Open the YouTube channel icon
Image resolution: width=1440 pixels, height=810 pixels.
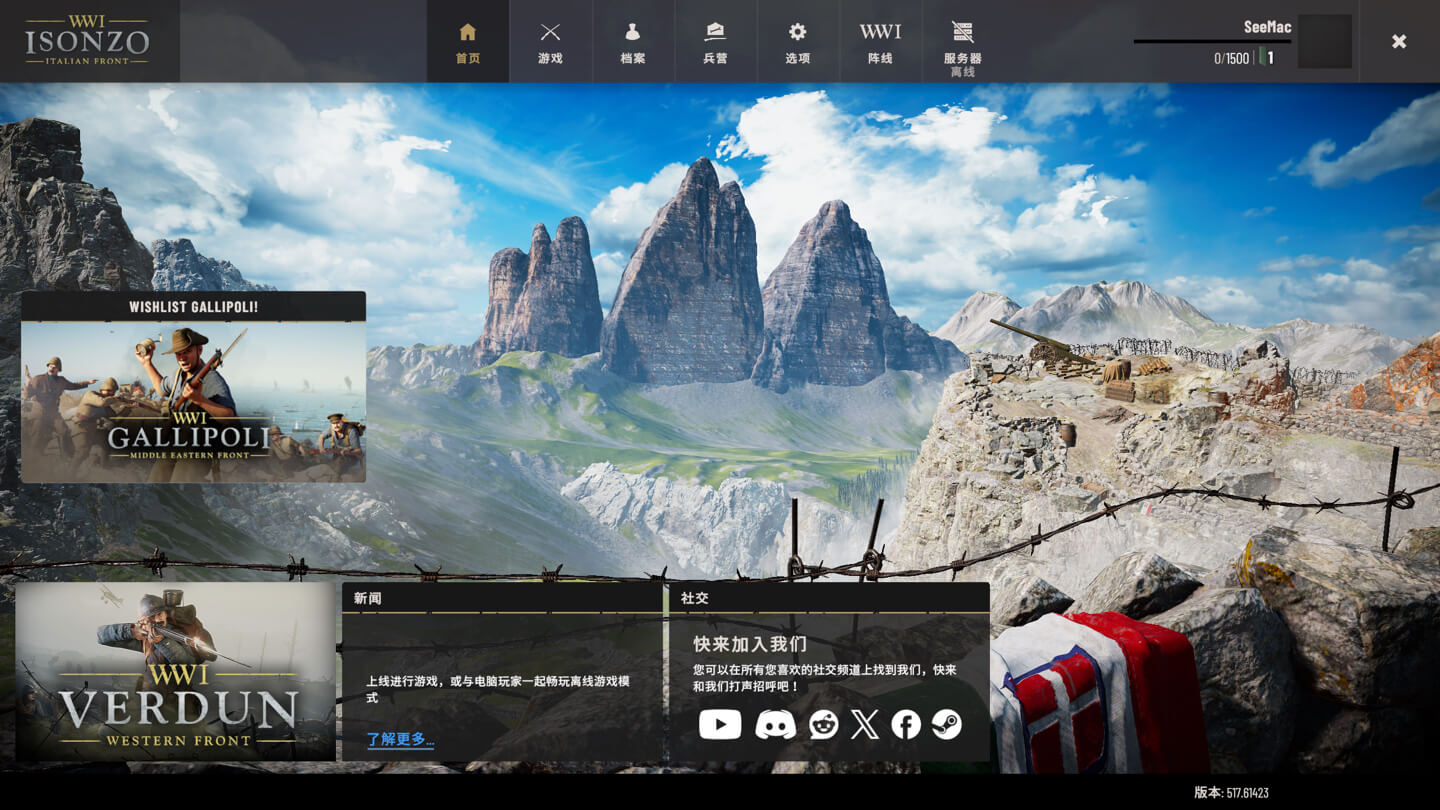[720, 724]
